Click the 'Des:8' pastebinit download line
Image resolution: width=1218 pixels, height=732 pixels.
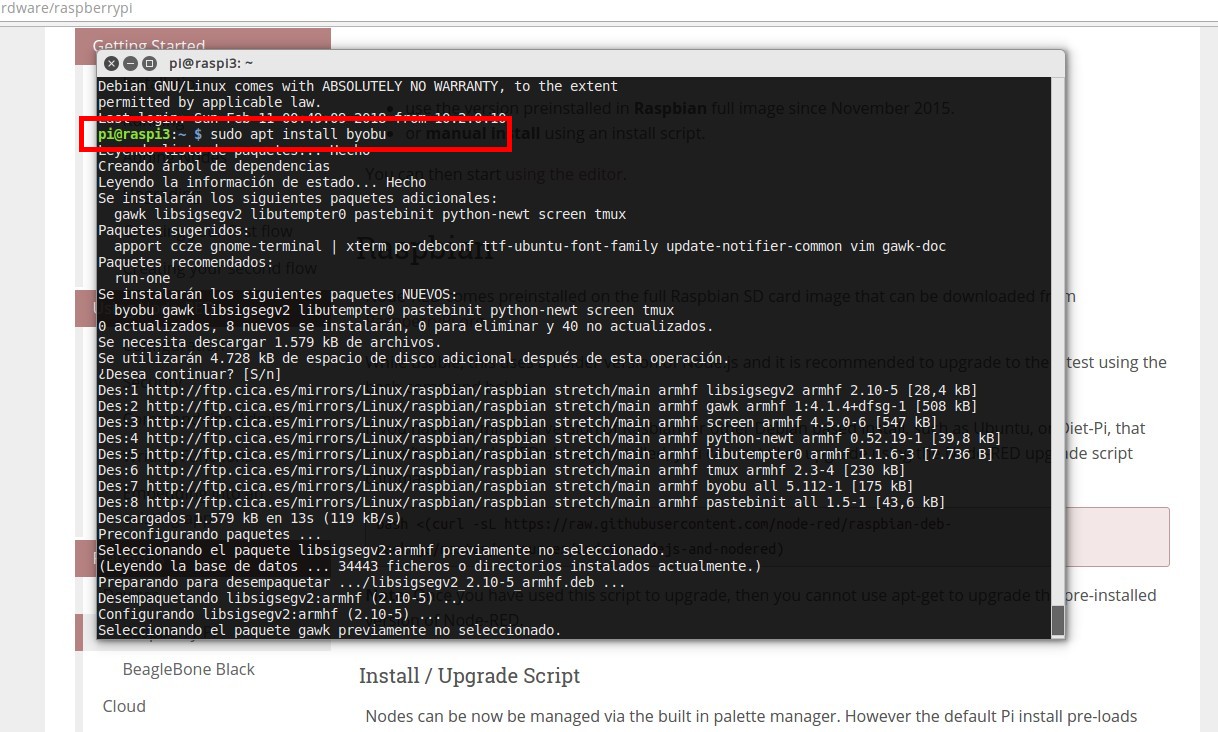pos(522,502)
